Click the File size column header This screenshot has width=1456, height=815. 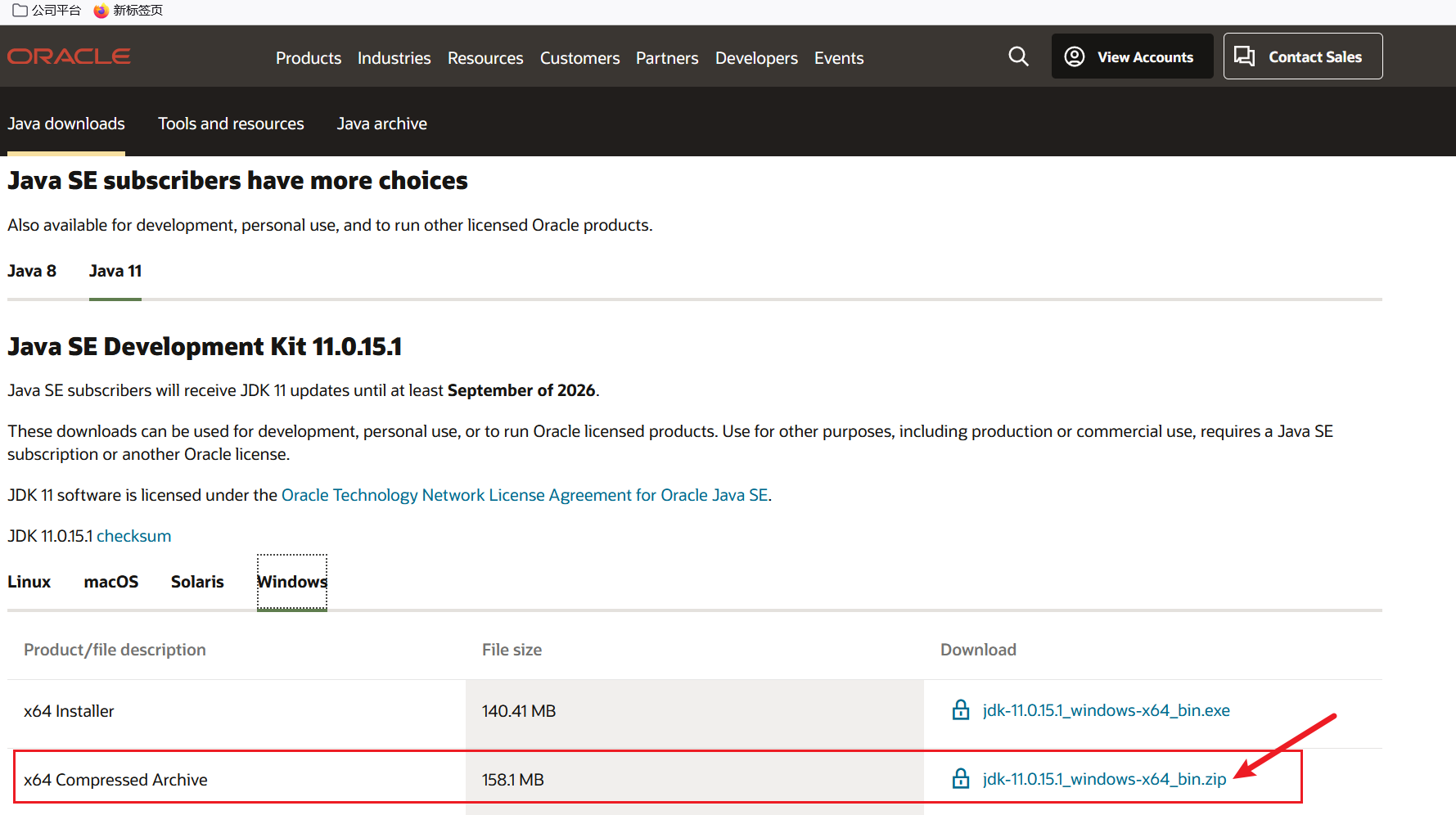(x=512, y=650)
